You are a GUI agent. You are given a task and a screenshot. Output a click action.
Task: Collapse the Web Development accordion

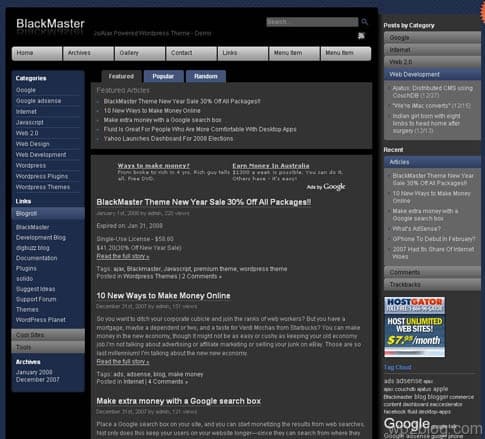click(x=432, y=74)
